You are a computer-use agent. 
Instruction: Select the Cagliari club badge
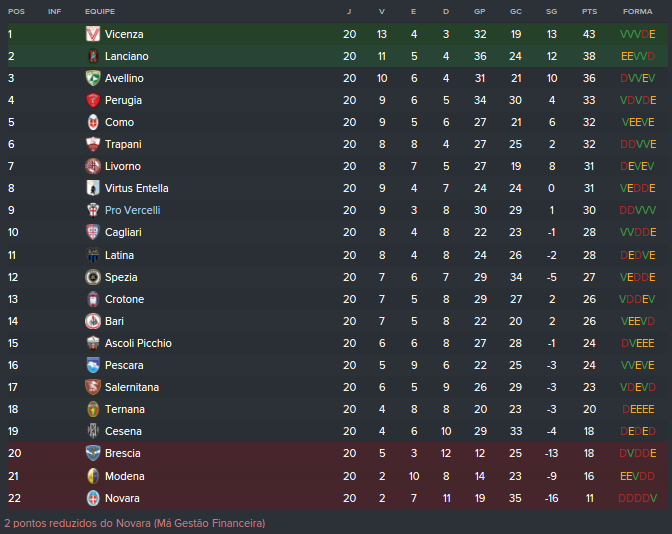coord(93,232)
